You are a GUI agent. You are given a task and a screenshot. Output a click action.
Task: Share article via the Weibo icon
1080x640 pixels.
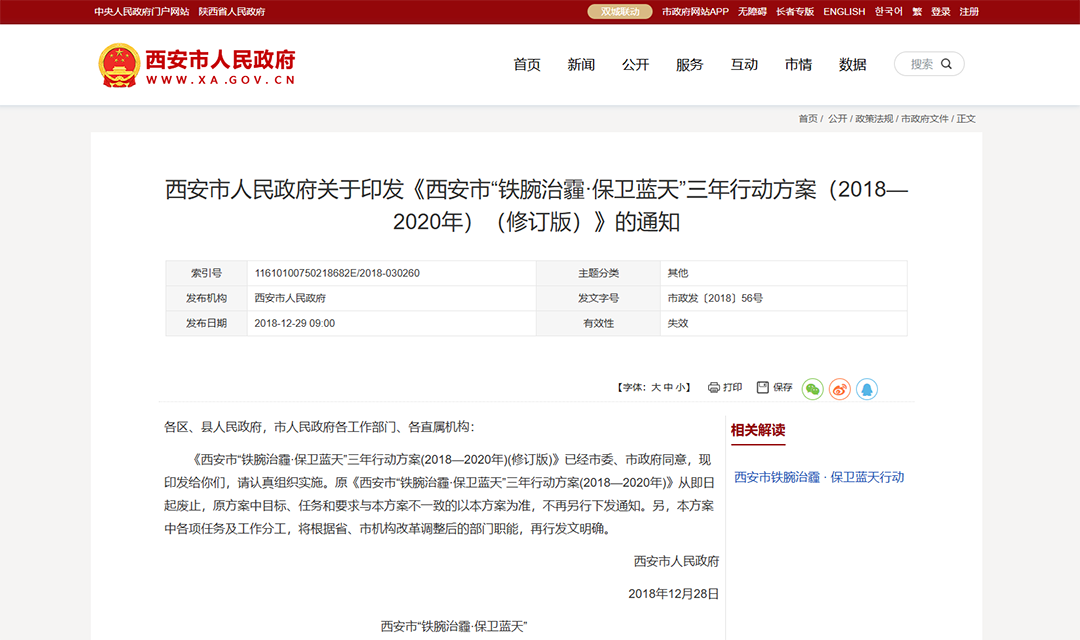coord(839,388)
